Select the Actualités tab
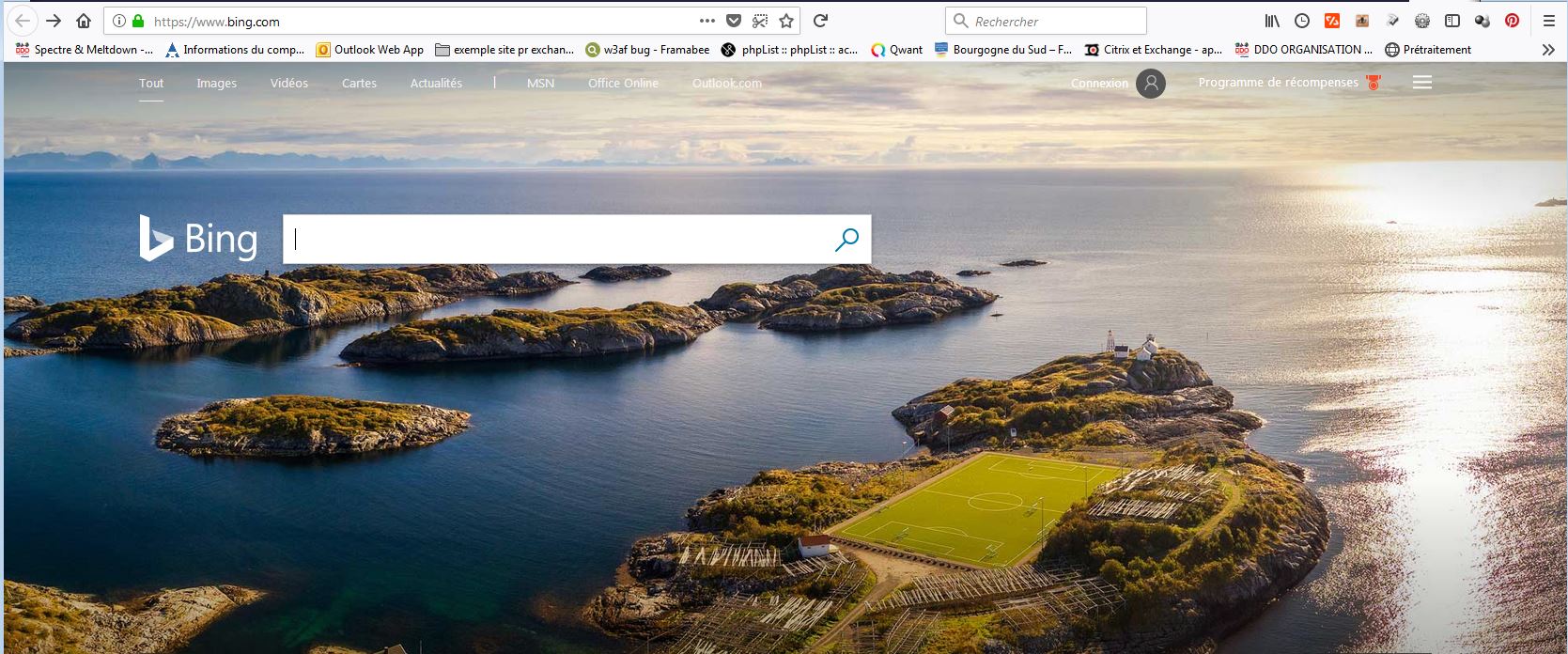Image resolution: width=1568 pixels, height=654 pixels. [436, 83]
